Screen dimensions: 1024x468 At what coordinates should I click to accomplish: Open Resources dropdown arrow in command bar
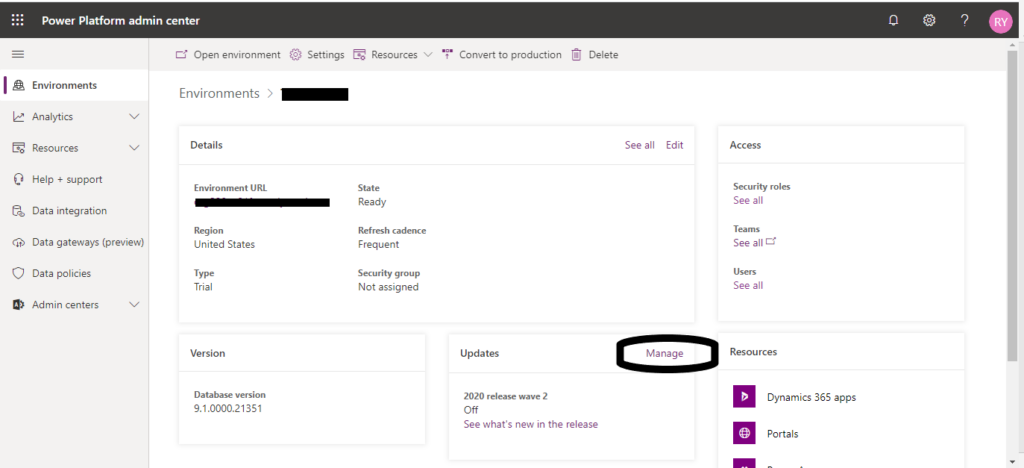[428, 55]
